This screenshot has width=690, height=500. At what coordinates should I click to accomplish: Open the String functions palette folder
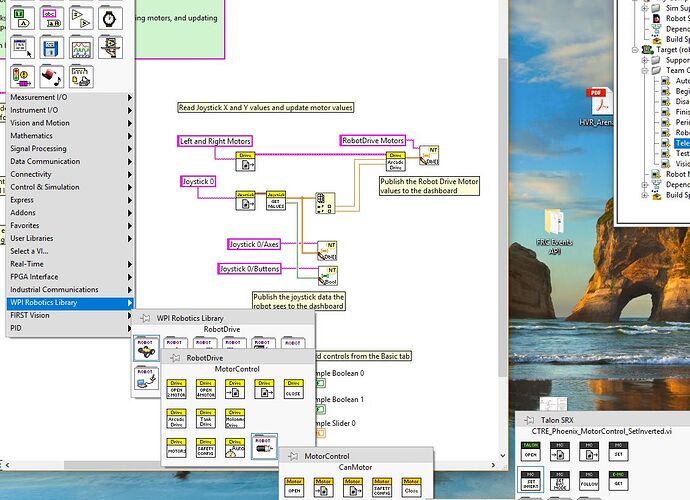point(51,18)
